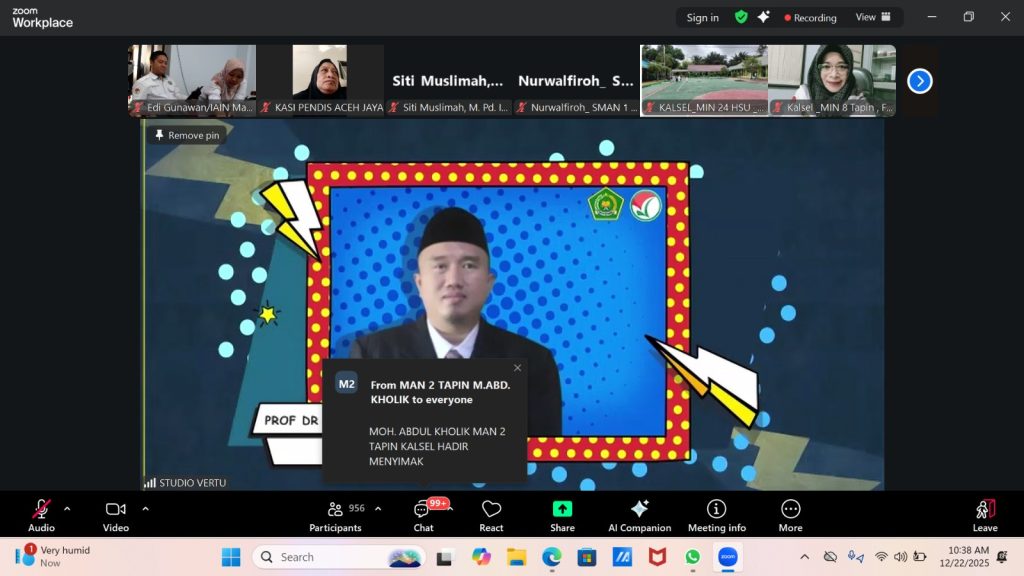Expand the audio options chevron
The width and height of the screenshot is (1024, 576).
pos(67,508)
